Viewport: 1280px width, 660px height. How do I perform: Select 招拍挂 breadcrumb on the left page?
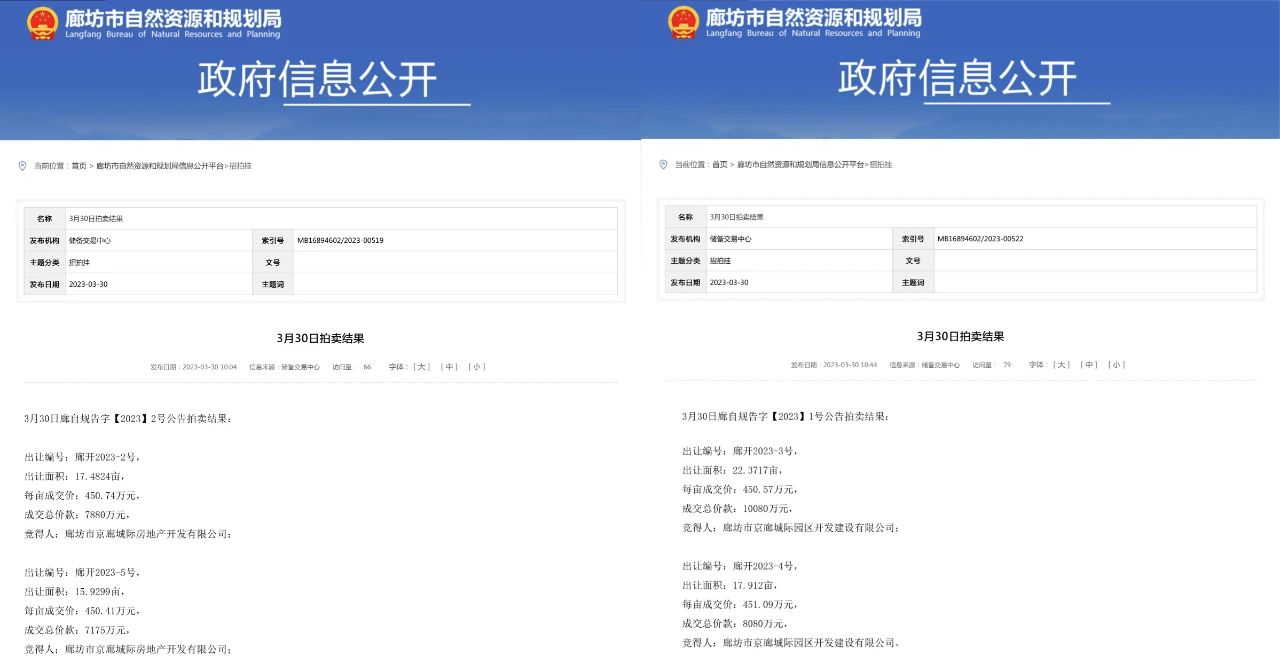coord(241,166)
